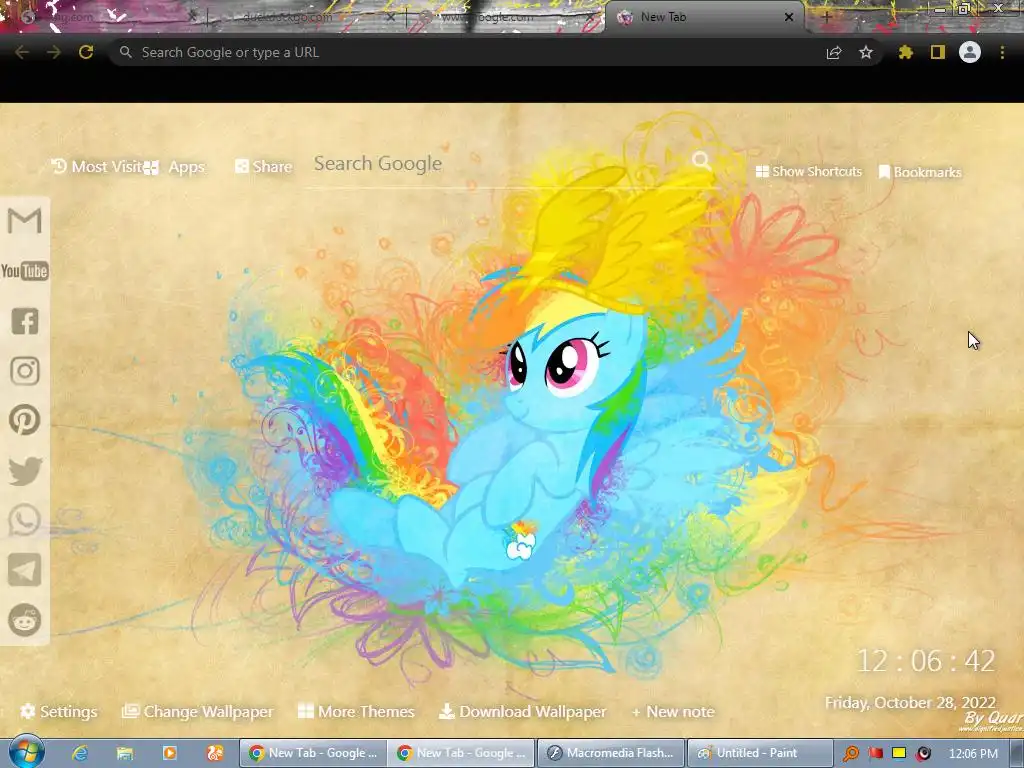1024x768 pixels.
Task: Click Download Wallpaper
Action: pos(522,711)
